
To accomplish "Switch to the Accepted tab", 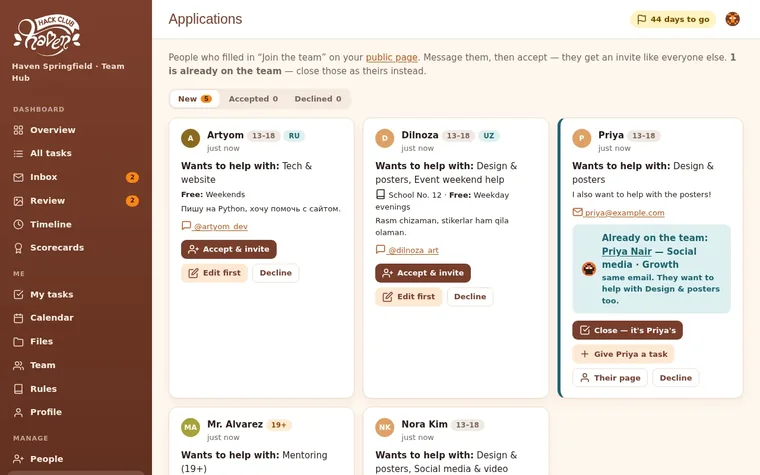I will pyautogui.click(x=253, y=99).
